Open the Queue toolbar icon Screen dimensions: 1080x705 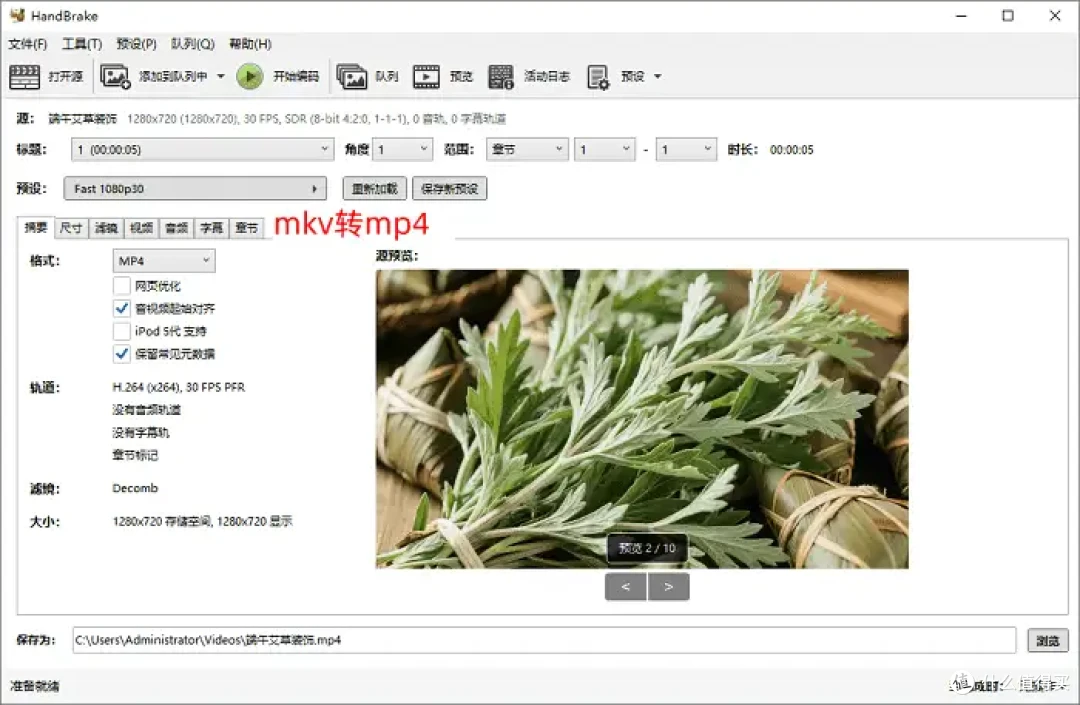pos(352,76)
